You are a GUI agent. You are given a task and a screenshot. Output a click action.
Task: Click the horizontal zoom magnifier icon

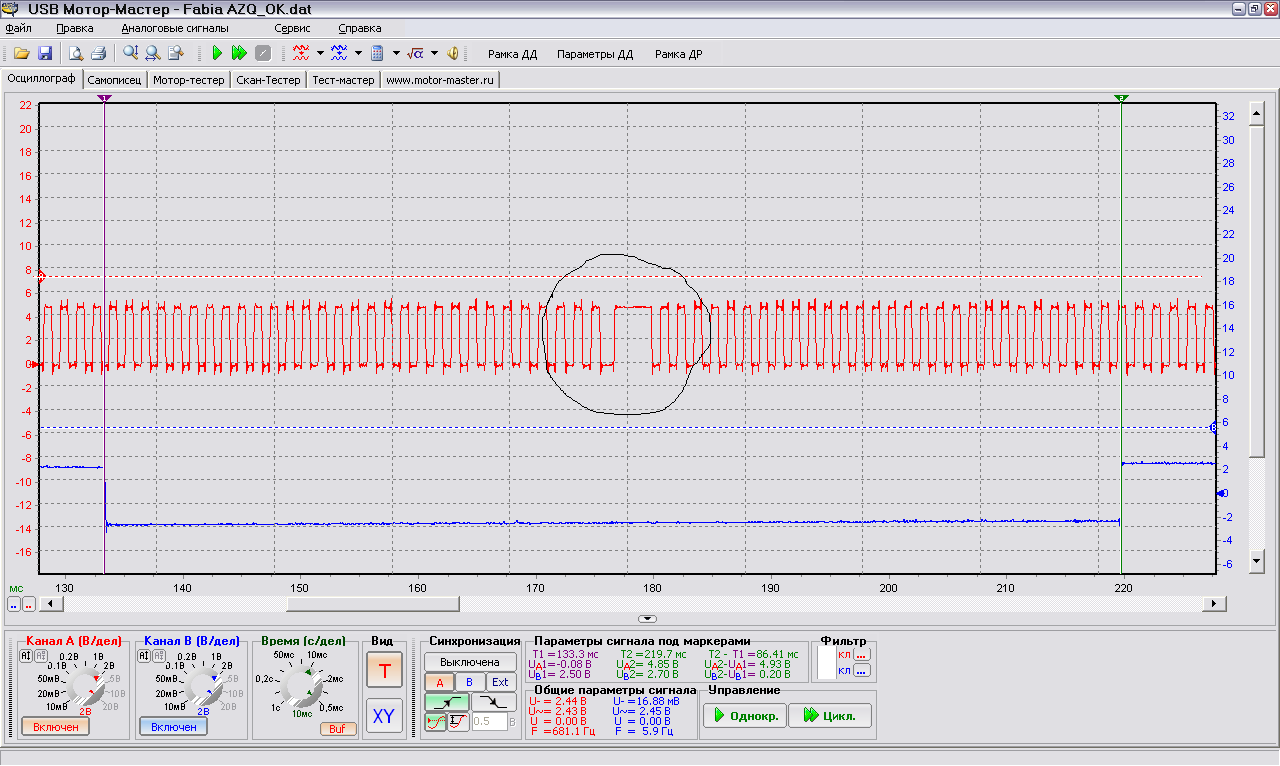pyautogui.click(x=153, y=54)
